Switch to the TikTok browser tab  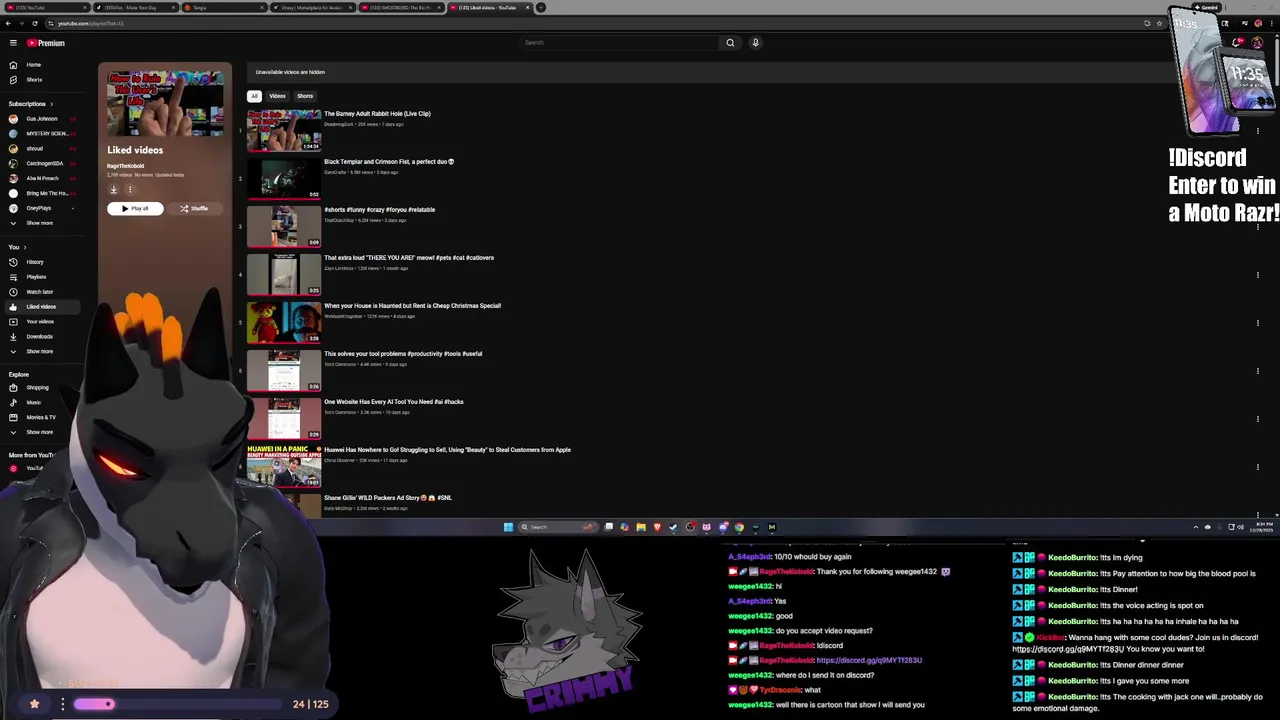click(x=135, y=7)
